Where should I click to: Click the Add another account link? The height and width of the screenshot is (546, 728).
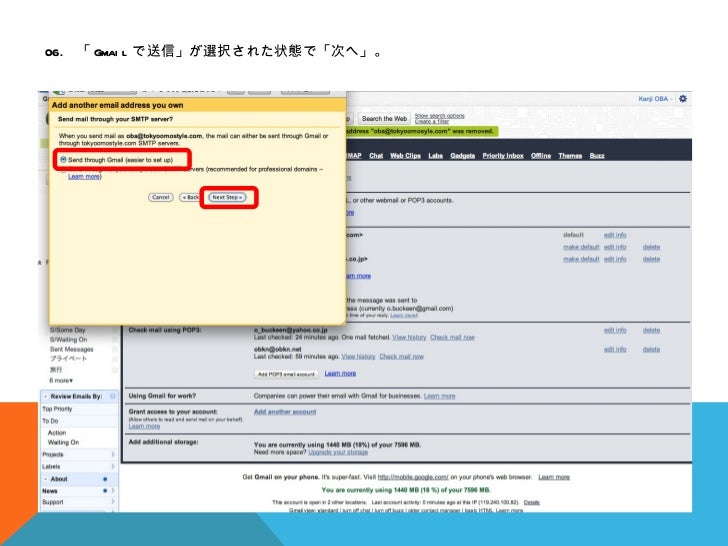coord(285,412)
